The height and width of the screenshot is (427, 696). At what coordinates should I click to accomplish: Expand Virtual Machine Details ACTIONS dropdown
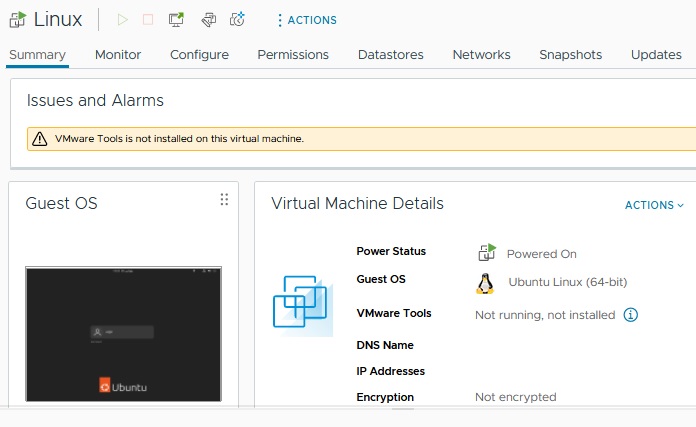click(654, 205)
